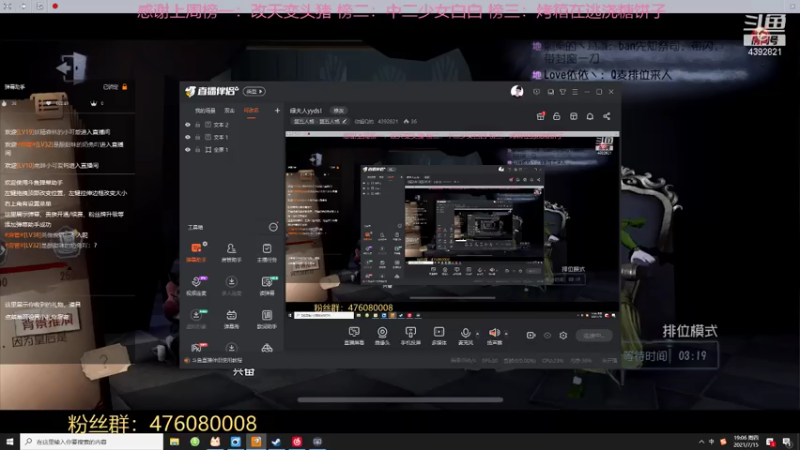Viewport: 800px width, 450px height.
Task: Collapse the 工具箱 toolbox with circle icon
Action: click(273, 227)
